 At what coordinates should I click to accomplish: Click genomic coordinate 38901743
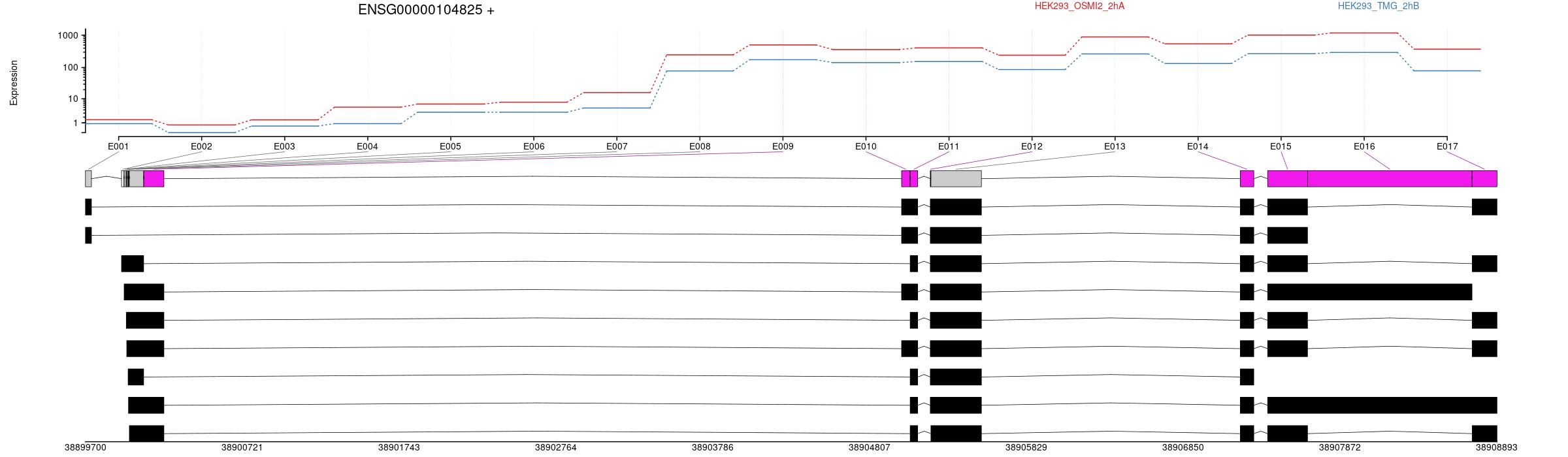click(399, 448)
